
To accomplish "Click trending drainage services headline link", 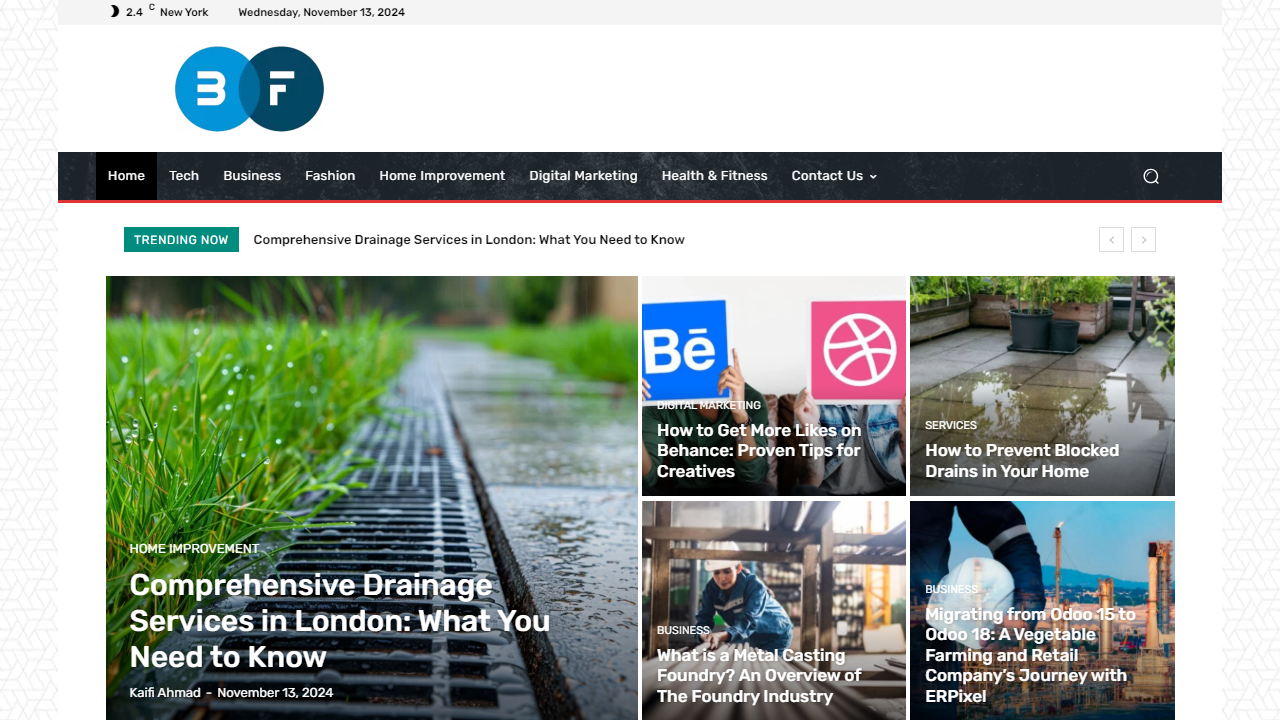I will coord(469,240).
